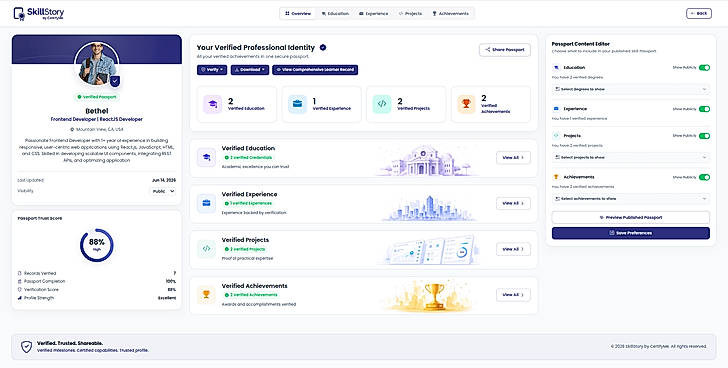Toggle Experience Show Publicly switch
The image size is (728, 368).
704,109
